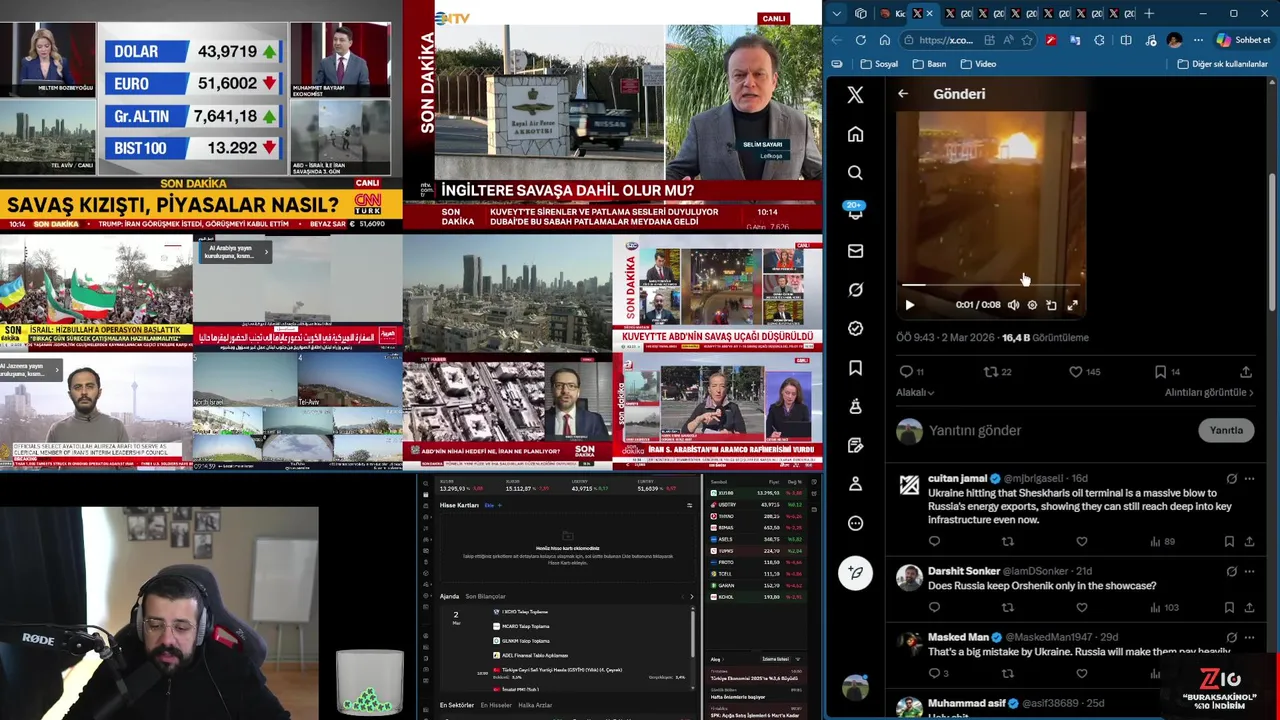Open the Edge tab search dropdown arrow
The height and width of the screenshot is (720, 1280).
(x=837, y=14)
